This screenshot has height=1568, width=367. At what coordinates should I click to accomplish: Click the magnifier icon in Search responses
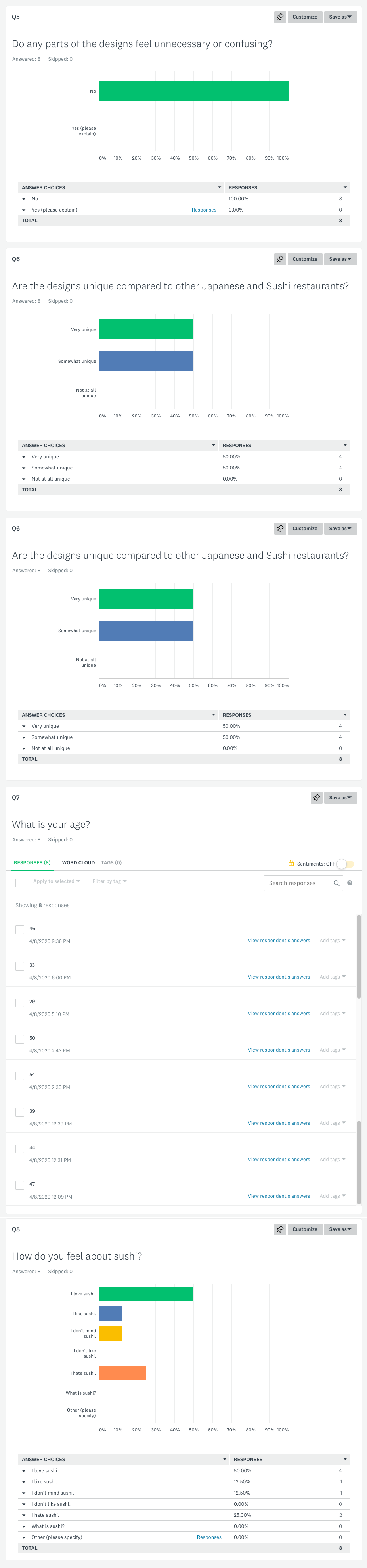point(336,883)
